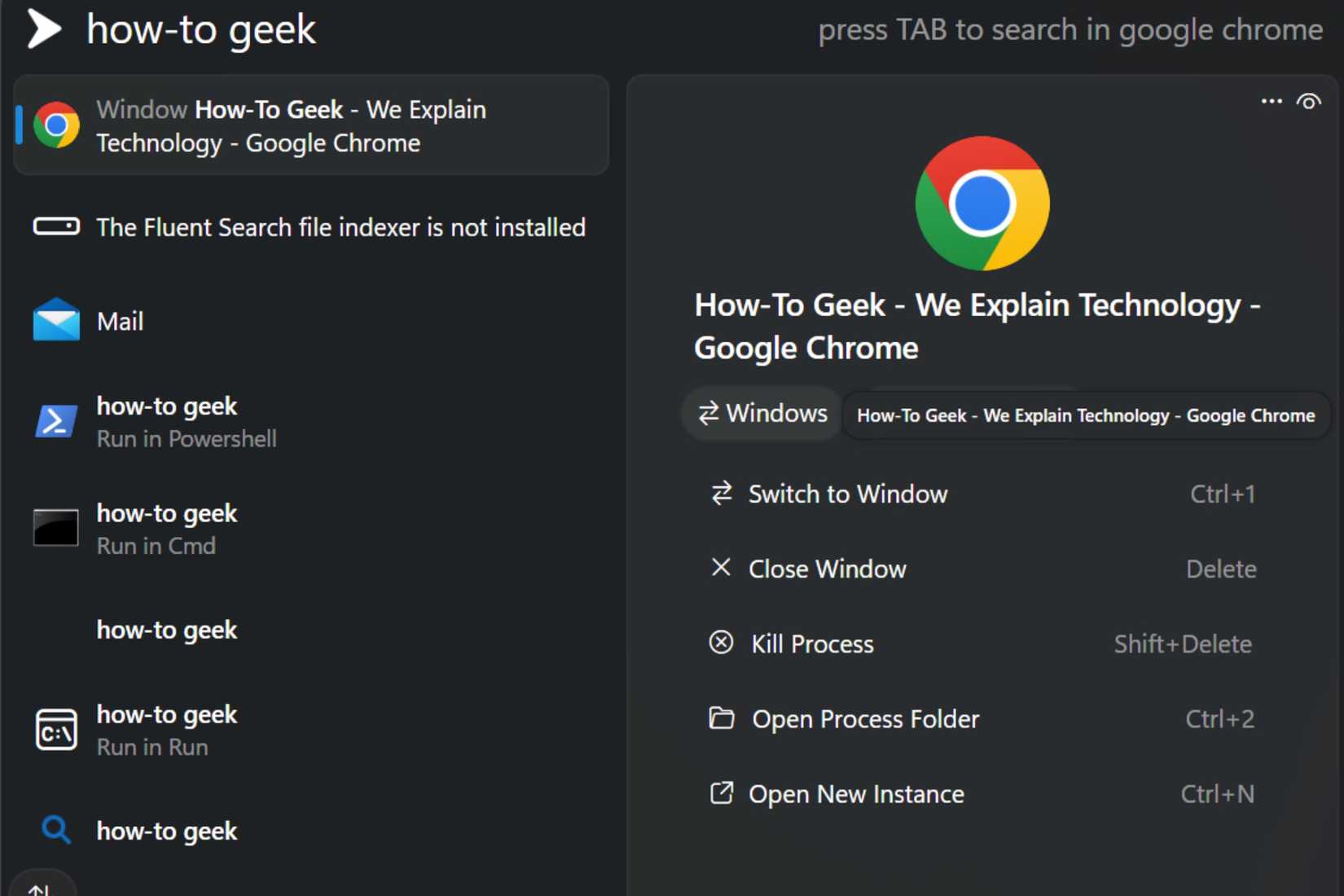The image size is (1344, 896).
Task: Click the Mail envelope icon
Action: pos(56,319)
